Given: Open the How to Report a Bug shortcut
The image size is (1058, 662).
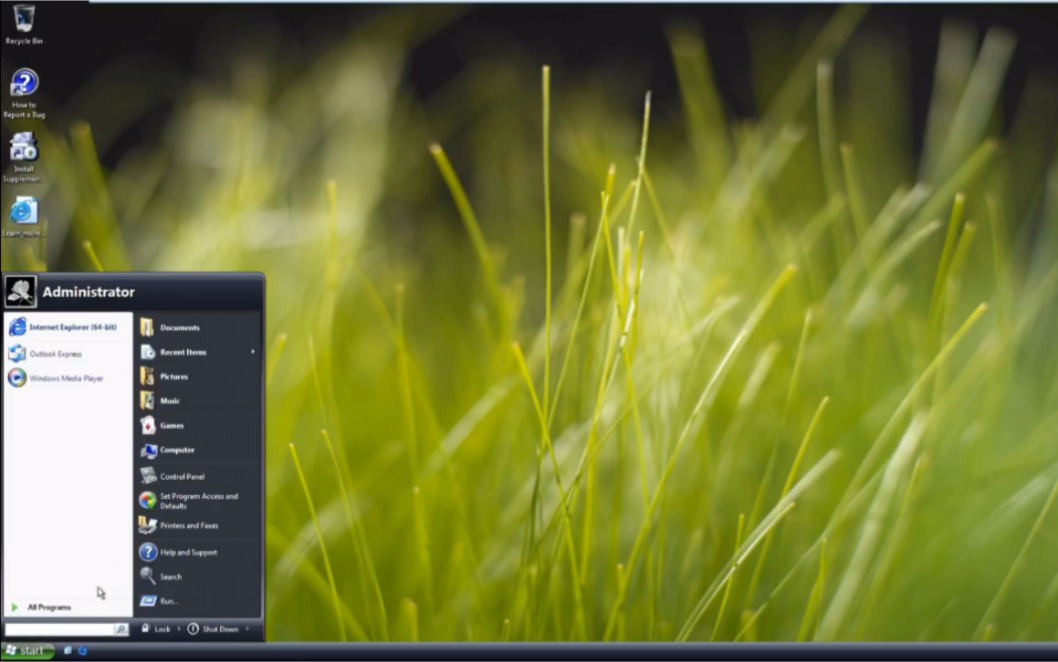Looking at the screenshot, I should (24, 93).
